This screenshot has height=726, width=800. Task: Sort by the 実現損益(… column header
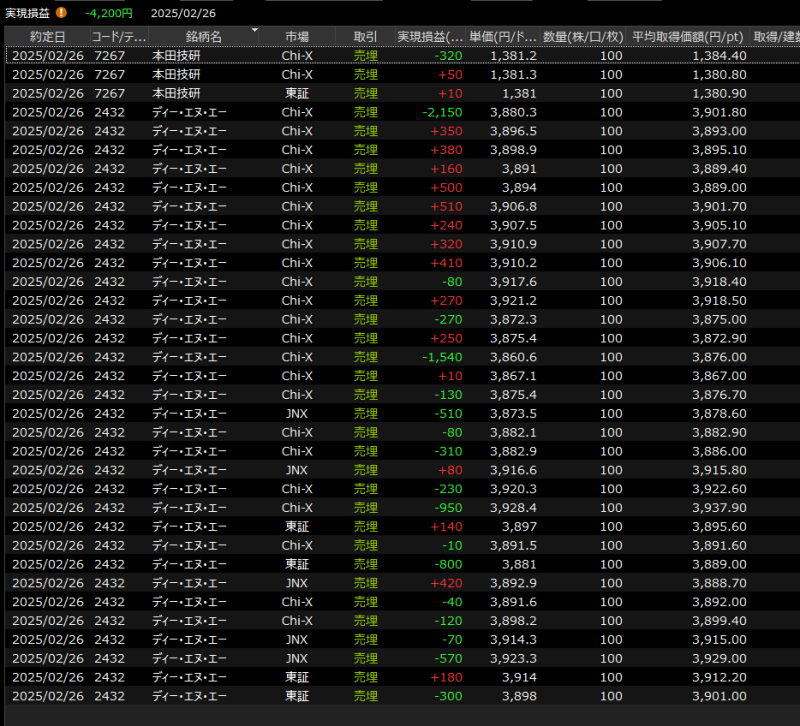point(430,37)
